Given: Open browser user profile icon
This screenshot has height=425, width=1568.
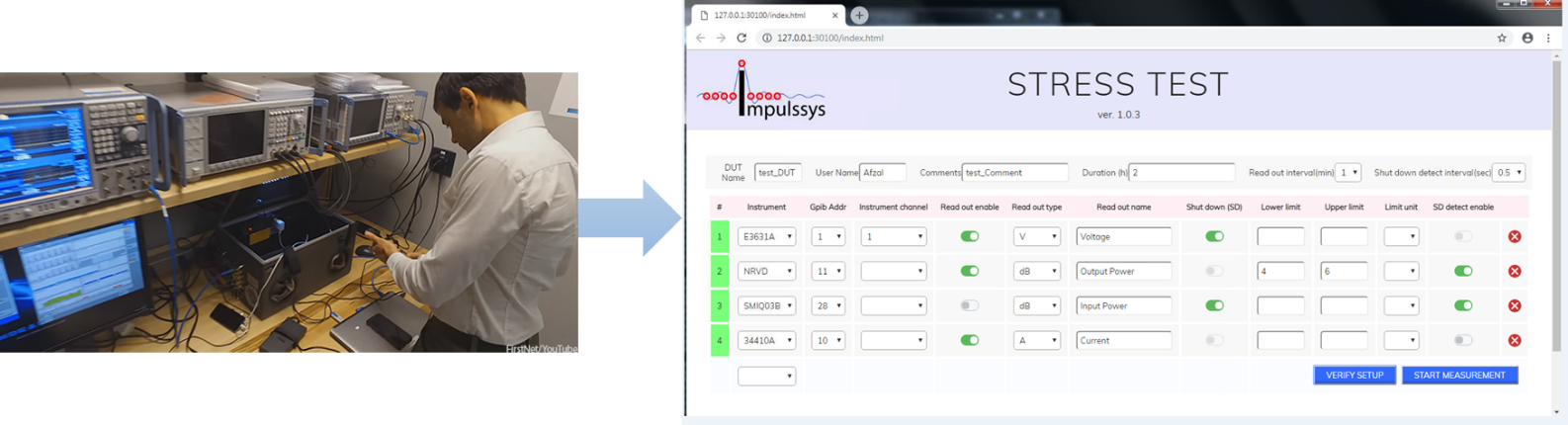Looking at the screenshot, I should click(x=1527, y=38).
